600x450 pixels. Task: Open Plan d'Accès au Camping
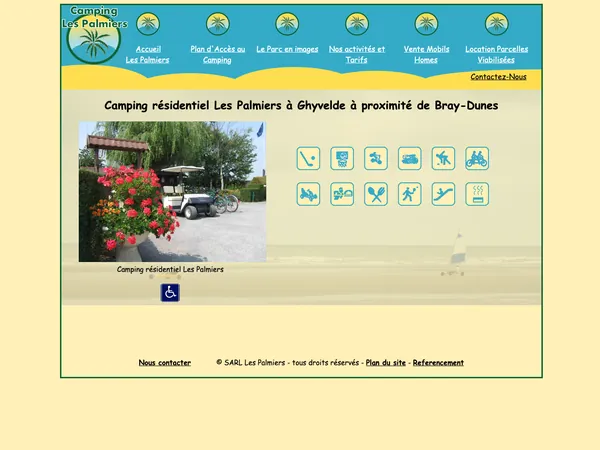218,54
